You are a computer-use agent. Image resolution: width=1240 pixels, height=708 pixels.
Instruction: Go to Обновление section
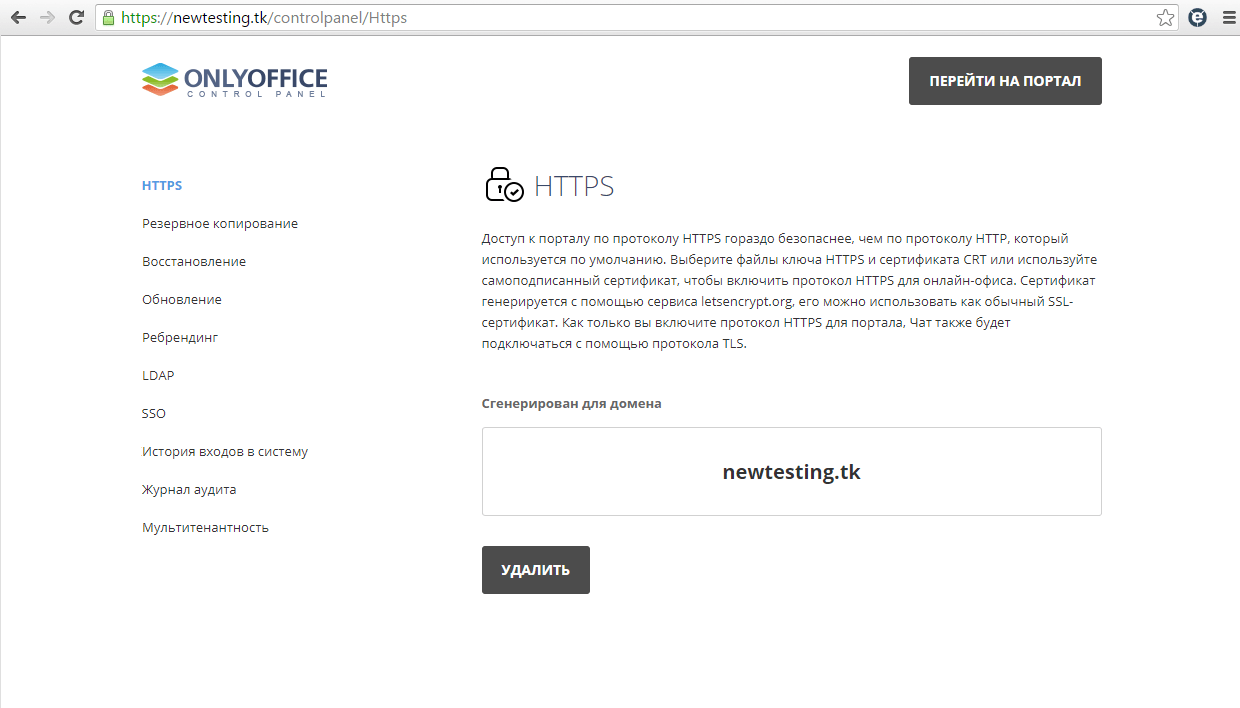(182, 300)
